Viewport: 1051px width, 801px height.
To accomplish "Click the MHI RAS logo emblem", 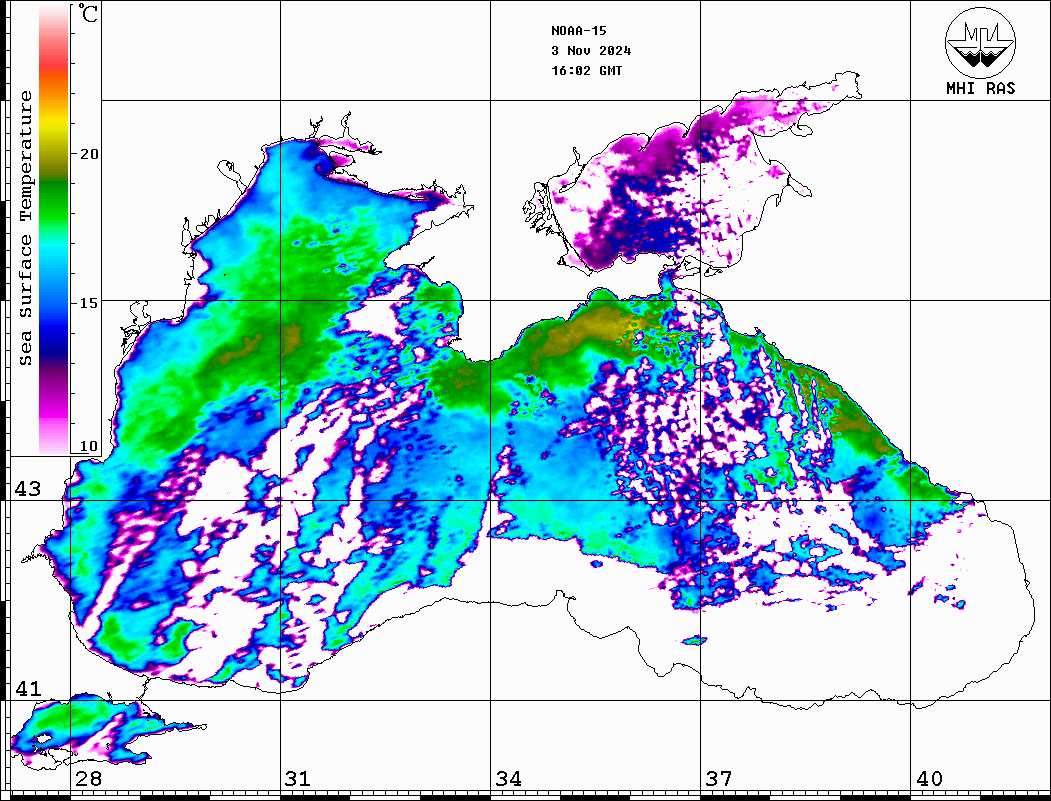I will (980, 42).
